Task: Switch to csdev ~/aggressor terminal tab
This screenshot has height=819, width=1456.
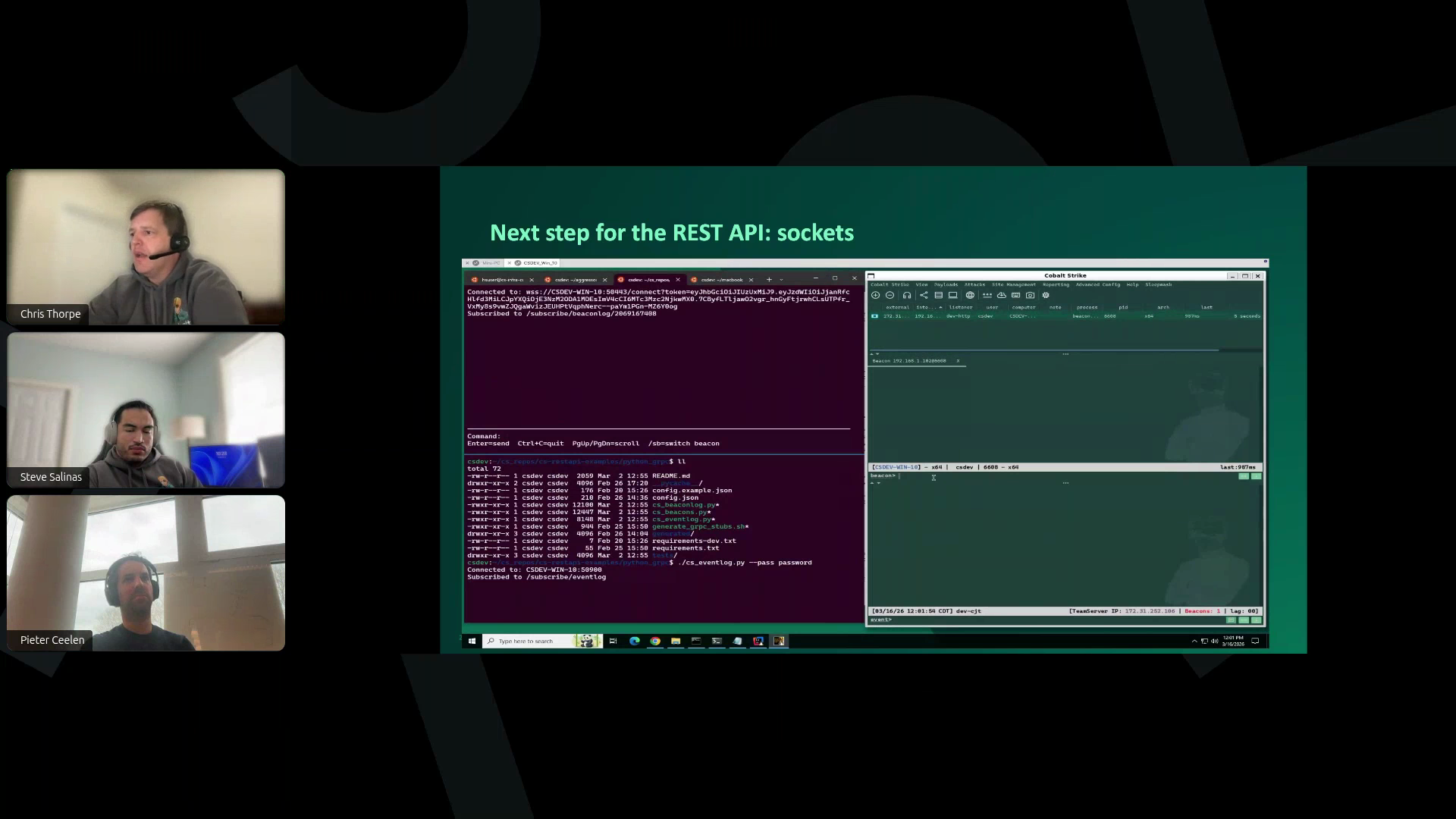Action: click(x=575, y=280)
